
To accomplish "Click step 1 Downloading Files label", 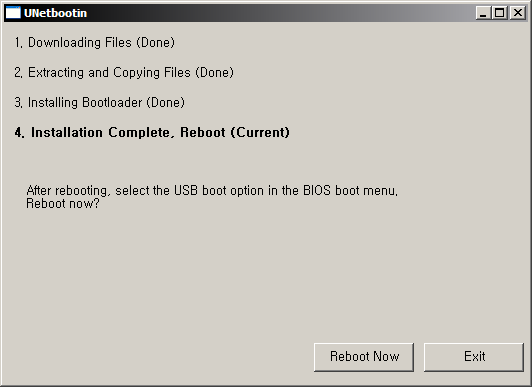I will [94, 43].
